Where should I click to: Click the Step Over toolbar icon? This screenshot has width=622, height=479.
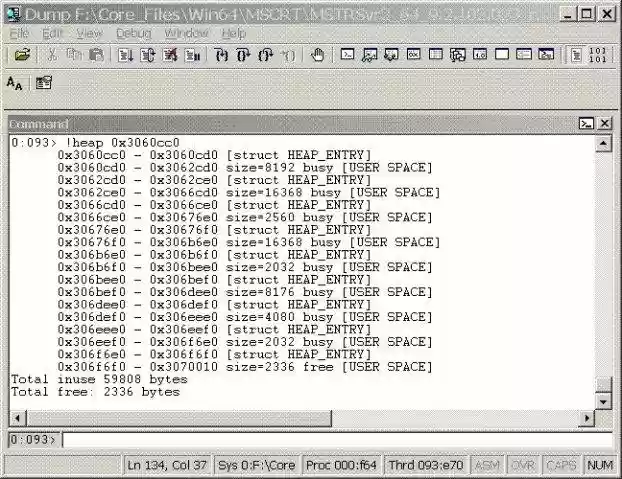point(244,55)
